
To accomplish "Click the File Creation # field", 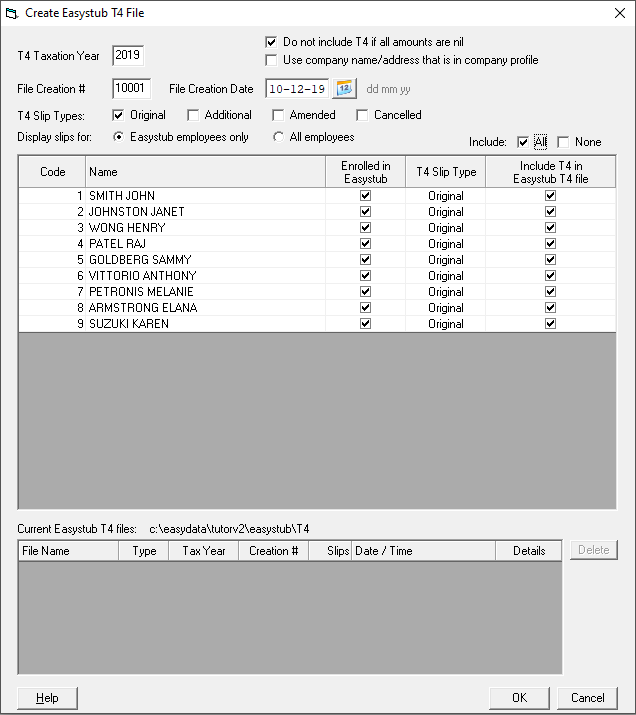I will click(x=131, y=88).
